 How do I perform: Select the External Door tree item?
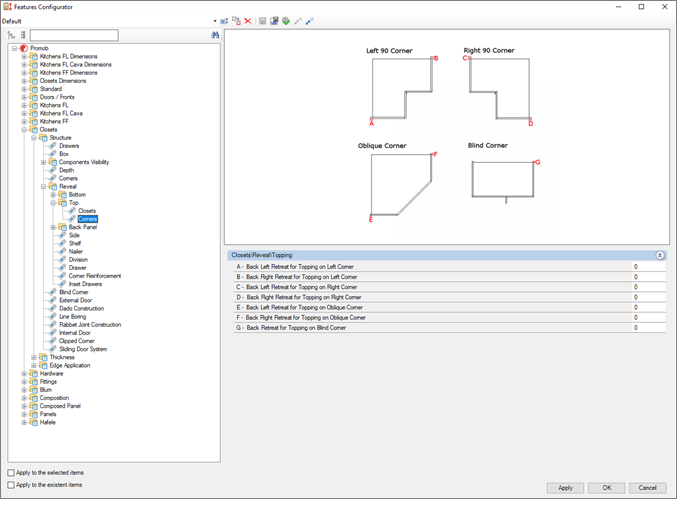tap(76, 301)
